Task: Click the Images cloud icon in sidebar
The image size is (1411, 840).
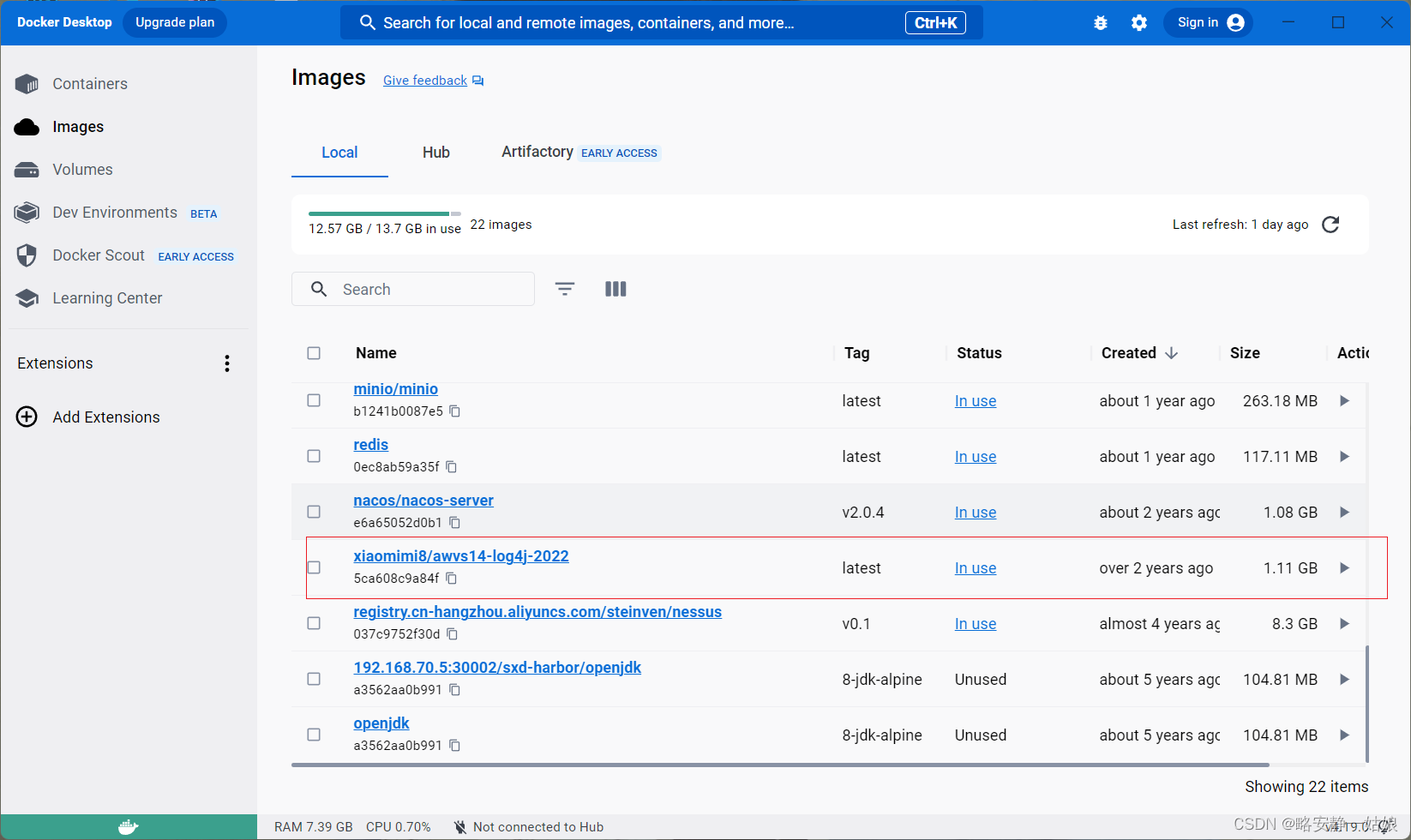Action: (x=27, y=127)
